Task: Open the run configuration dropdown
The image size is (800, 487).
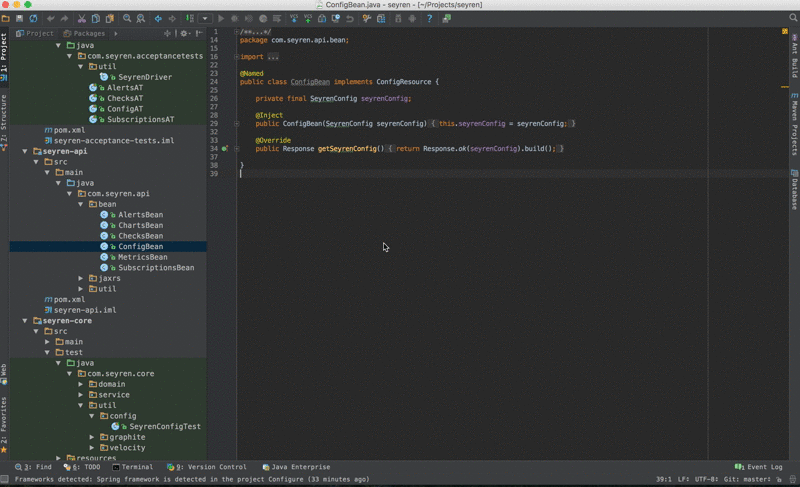Action: point(205,18)
